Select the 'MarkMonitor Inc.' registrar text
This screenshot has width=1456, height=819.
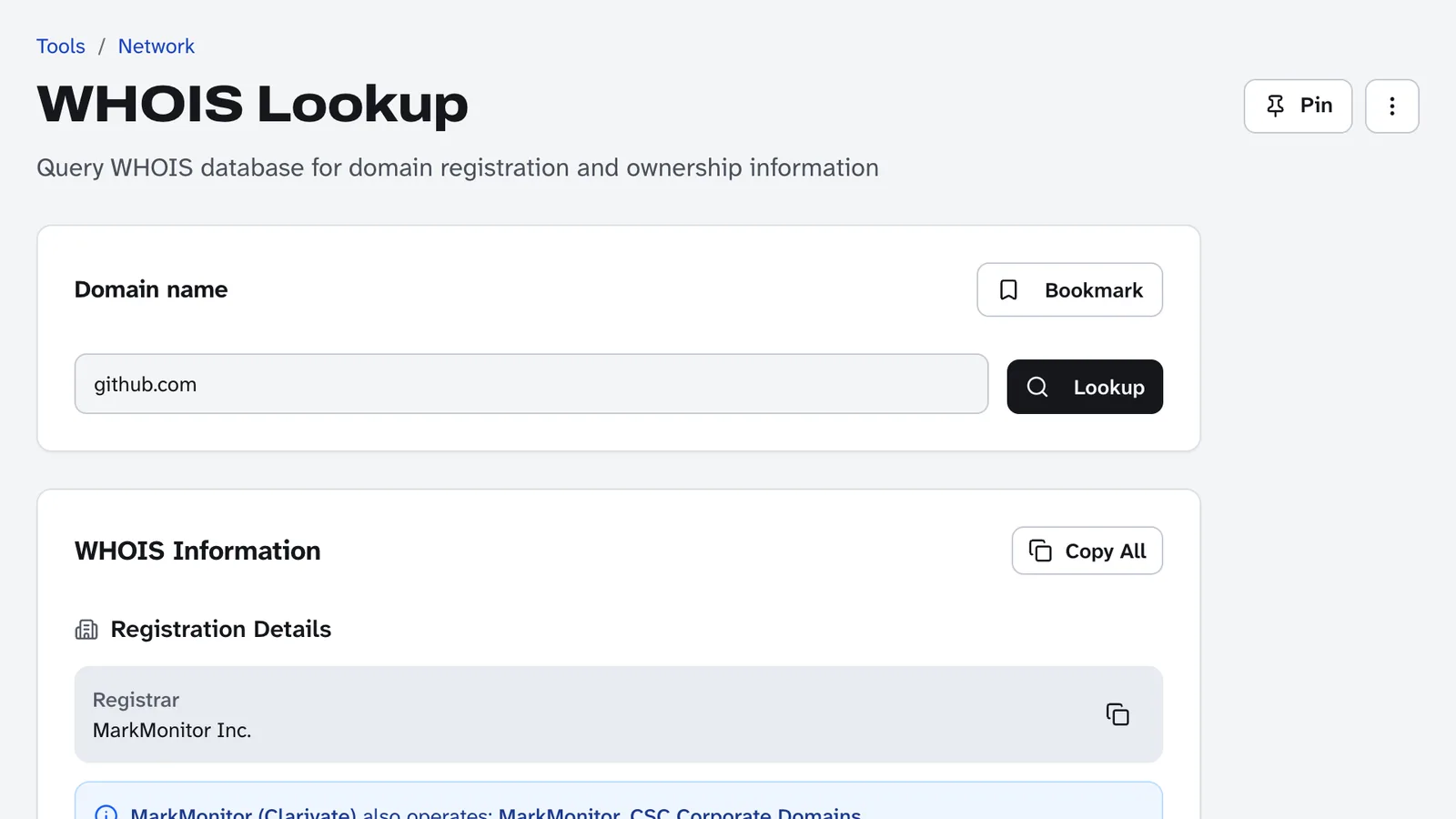(172, 730)
